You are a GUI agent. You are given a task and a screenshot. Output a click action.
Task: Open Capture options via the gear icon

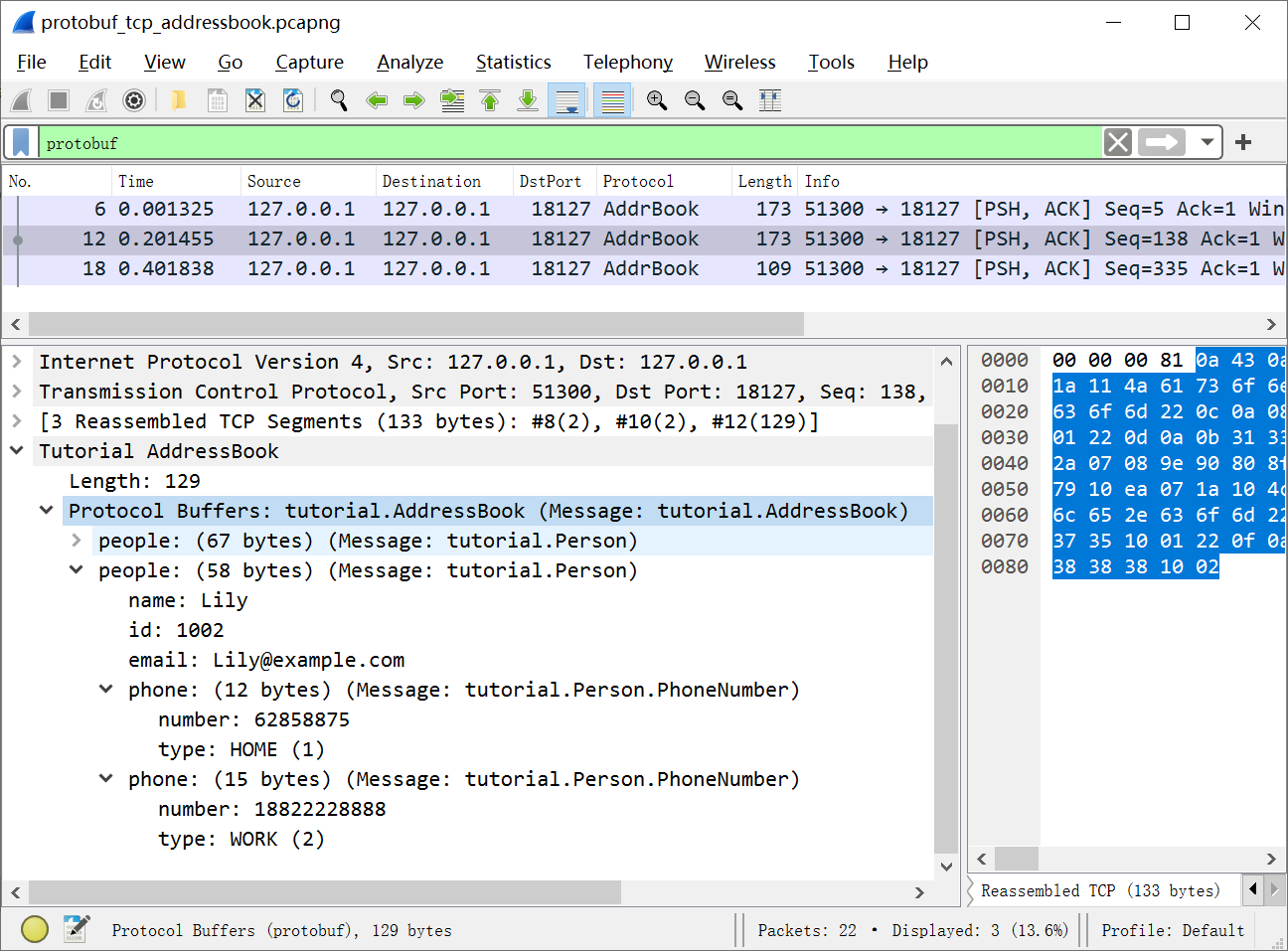click(x=134, y=99)
